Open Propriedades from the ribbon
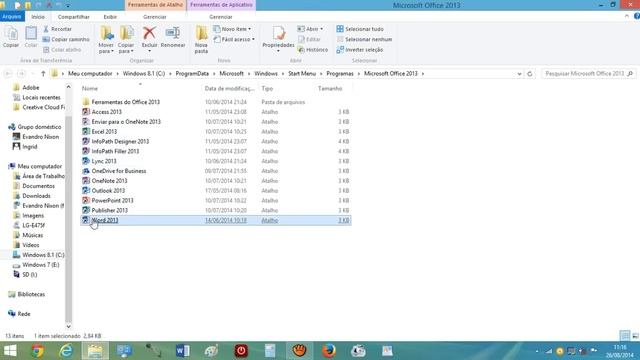This screenshot has width=640, height=360. [278, 39]
